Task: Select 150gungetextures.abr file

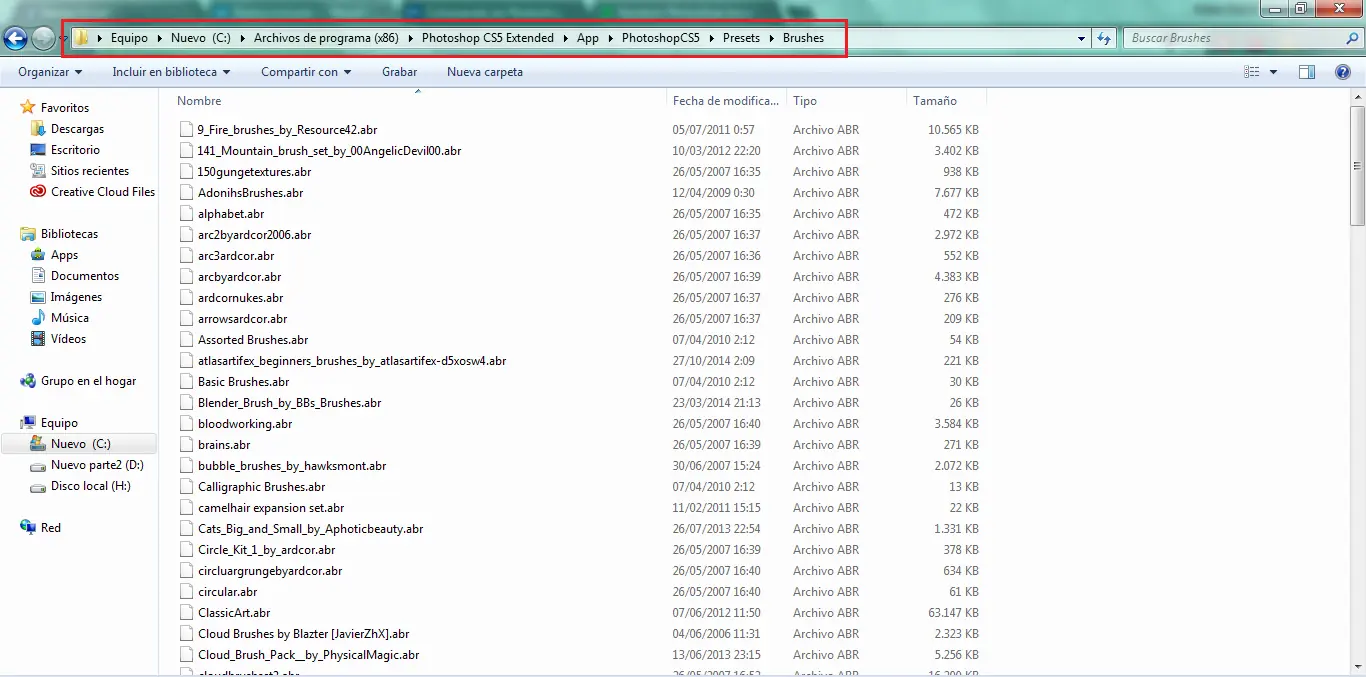Action: coord(254,172)
